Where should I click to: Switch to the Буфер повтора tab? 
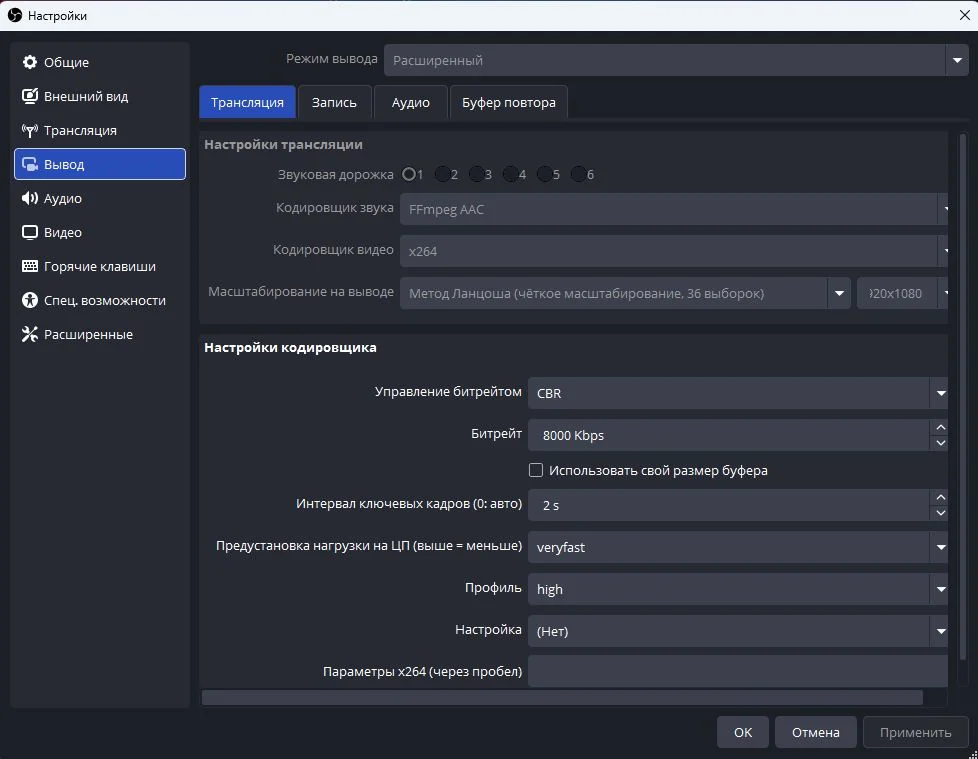pos(508,102)
